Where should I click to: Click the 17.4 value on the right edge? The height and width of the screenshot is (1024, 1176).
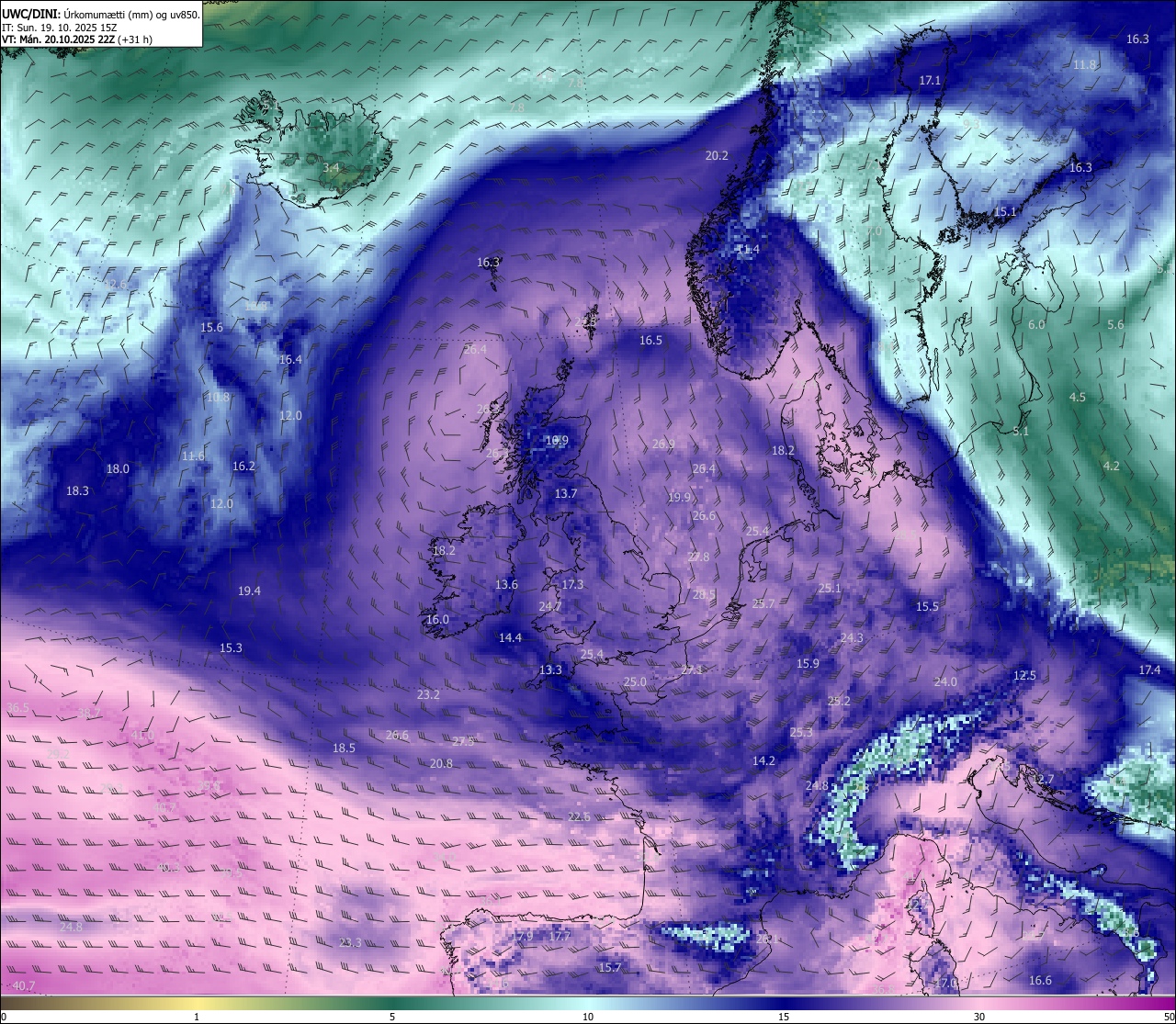point(1149,670)
